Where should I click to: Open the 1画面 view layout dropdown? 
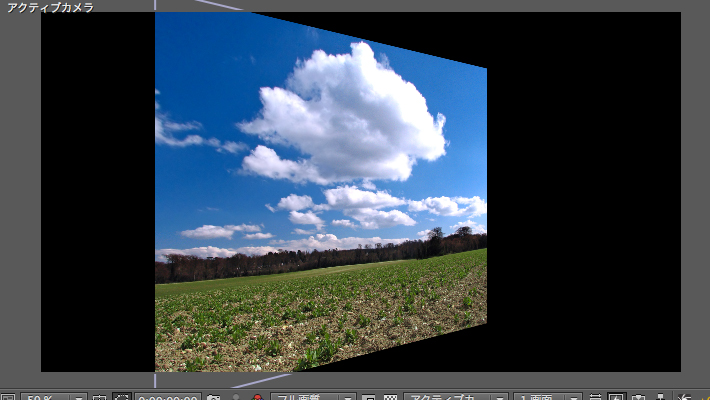(x=547, y=397)
